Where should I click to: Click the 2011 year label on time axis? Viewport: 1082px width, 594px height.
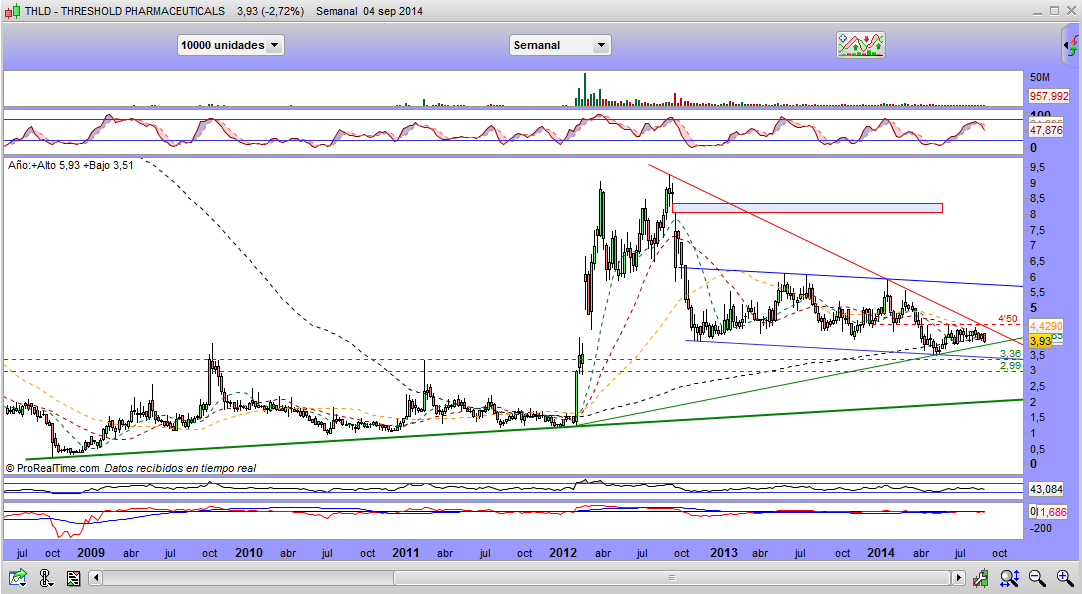point(406,553)
